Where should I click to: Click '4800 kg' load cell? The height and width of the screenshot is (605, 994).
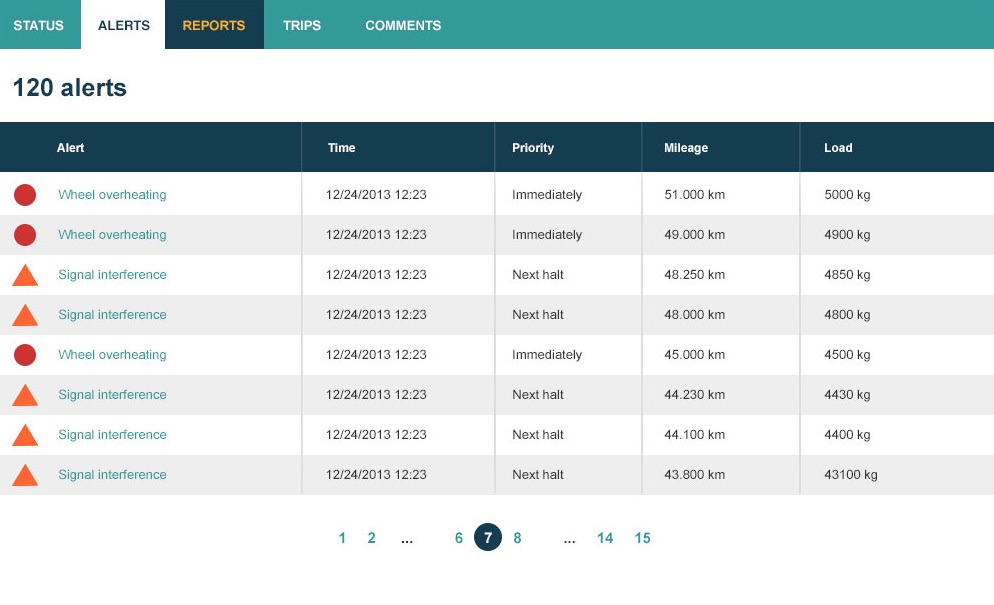tap(847, 315)
